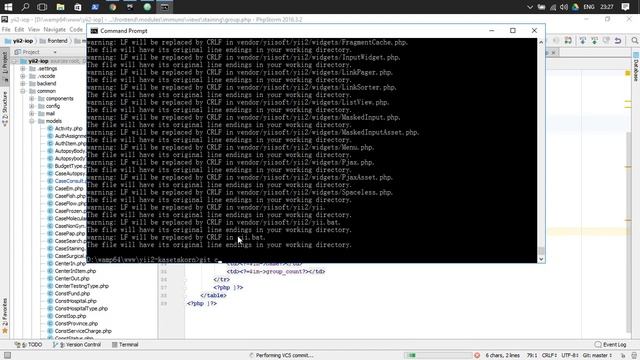The width and height of the screenshot is (640, 360).
Task: Click the VCS commit progress bar
Action: pyautogui.click(x=438, y=356)
